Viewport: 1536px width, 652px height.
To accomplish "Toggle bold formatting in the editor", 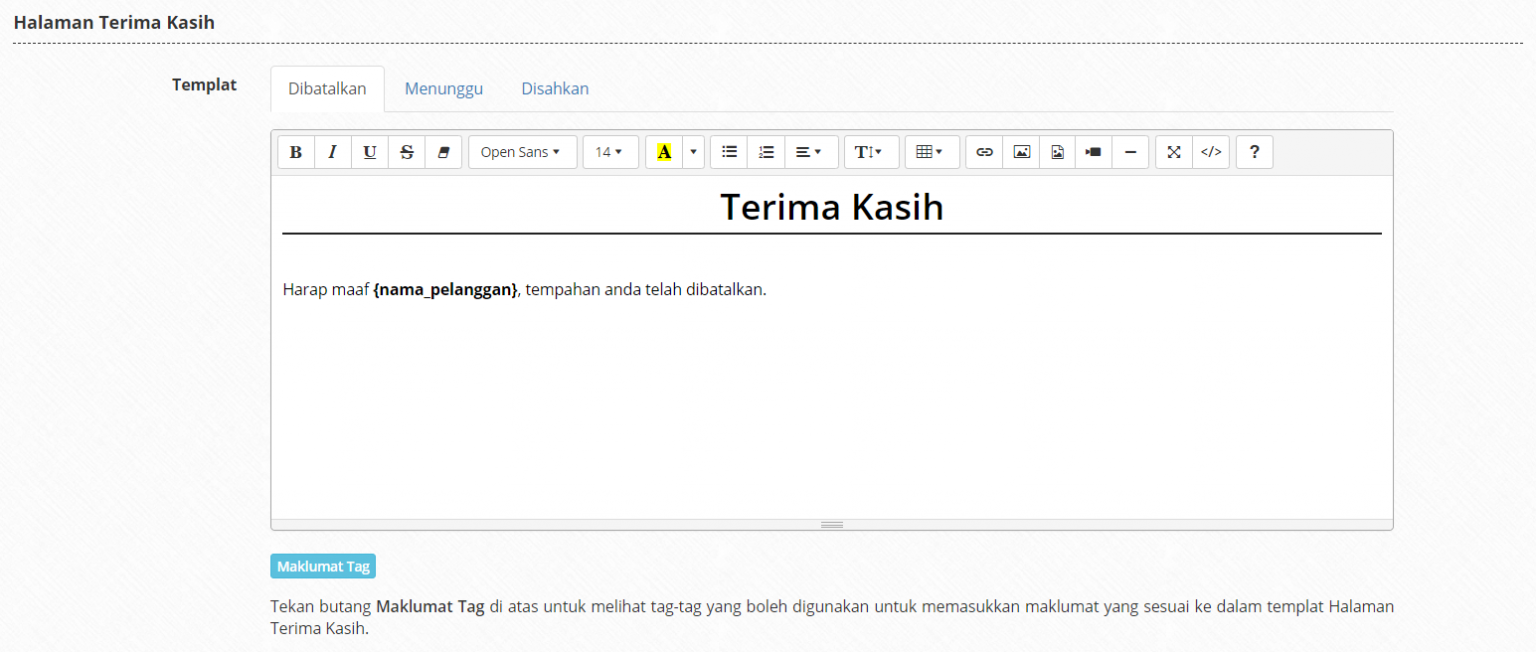I will (296, 151).
